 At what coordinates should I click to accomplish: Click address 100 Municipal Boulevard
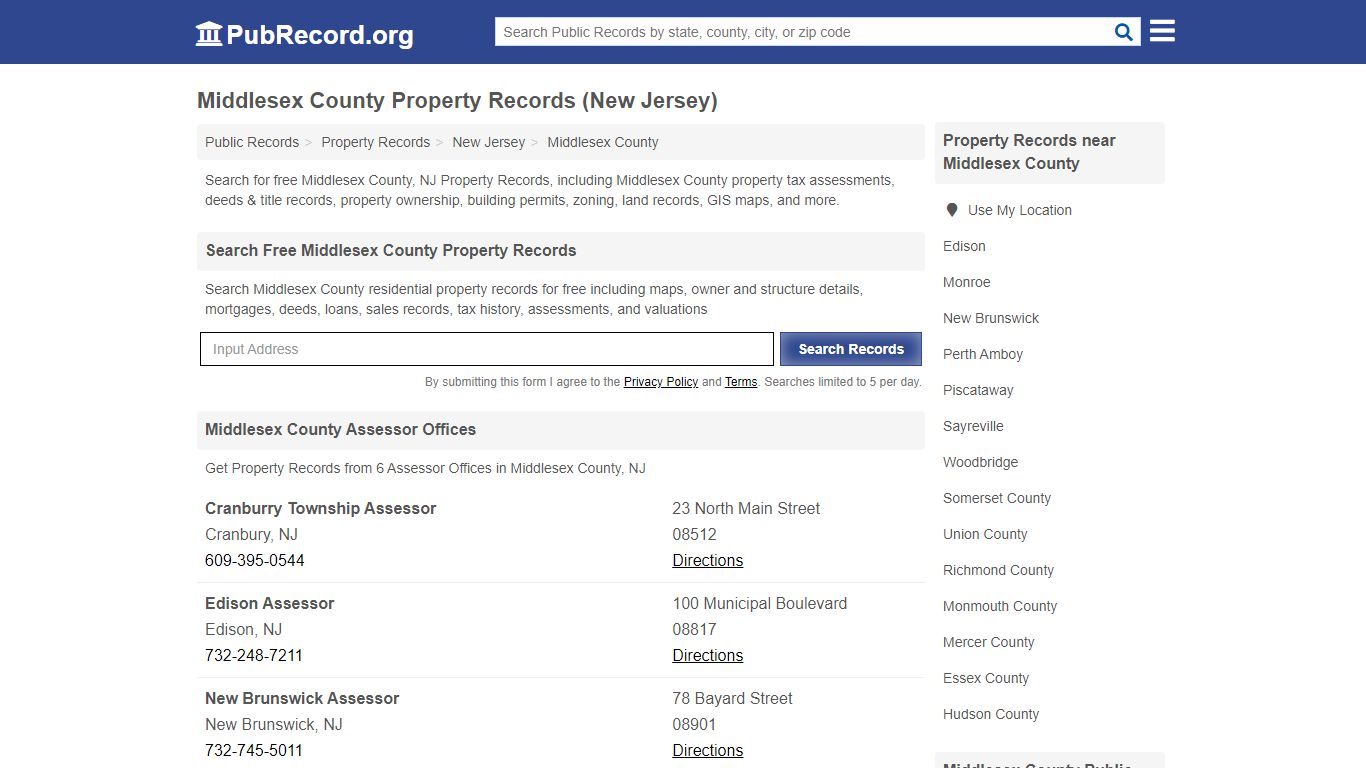point(760,603)
